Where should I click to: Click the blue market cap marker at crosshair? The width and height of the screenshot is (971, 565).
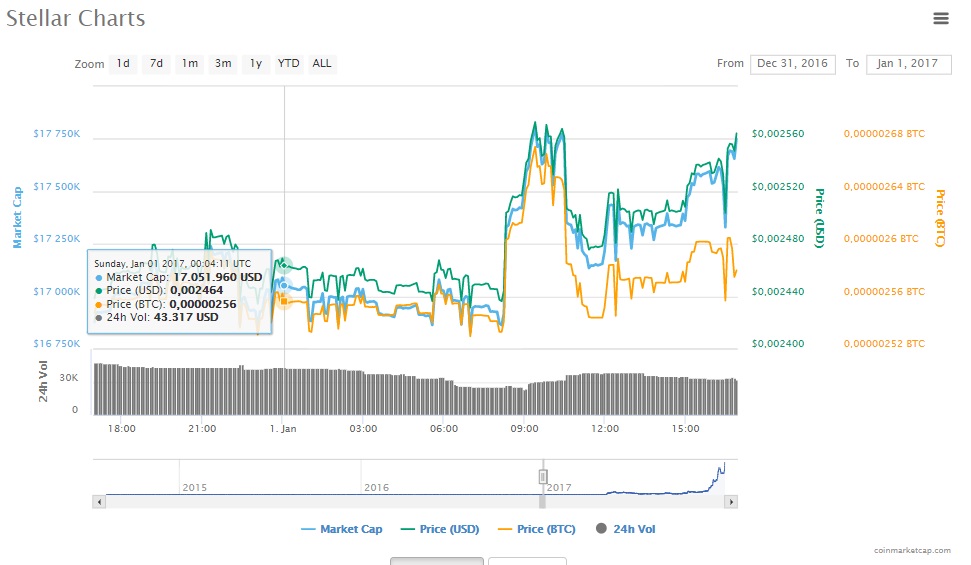coord(284,285)
